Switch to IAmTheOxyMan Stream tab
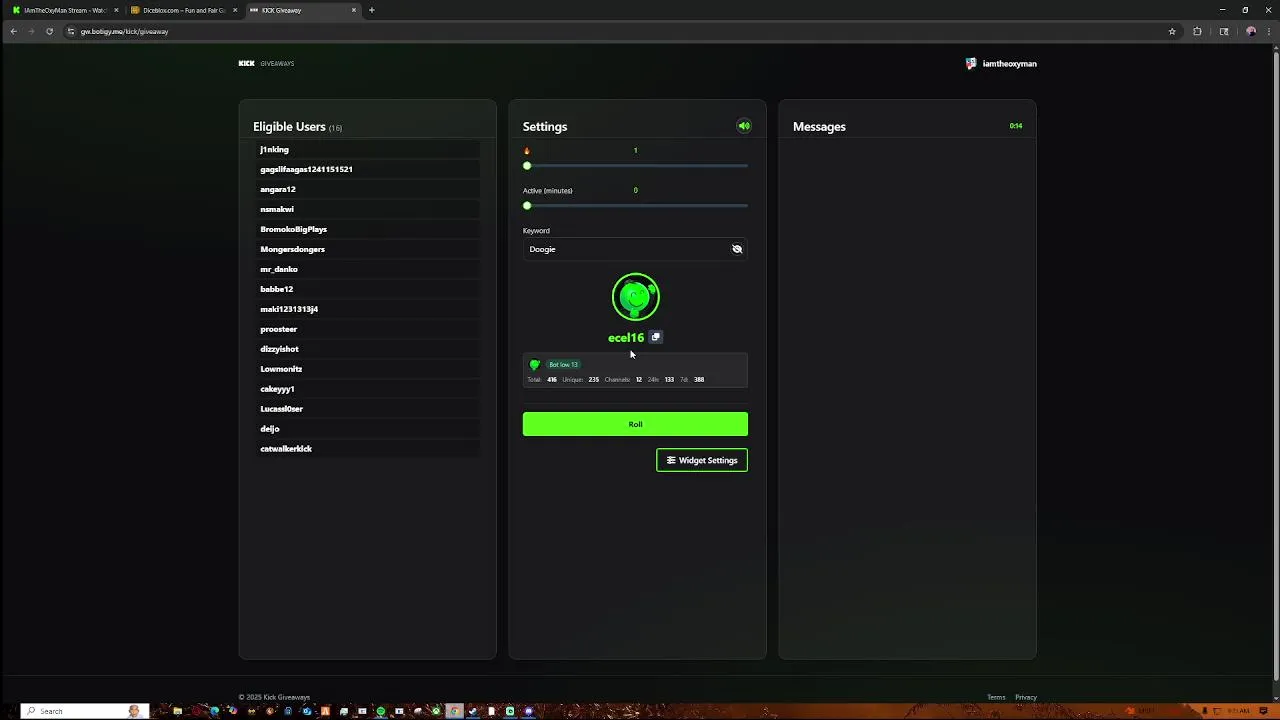The width and height of the screenshot is (1280, 720). tap(64, 10)
